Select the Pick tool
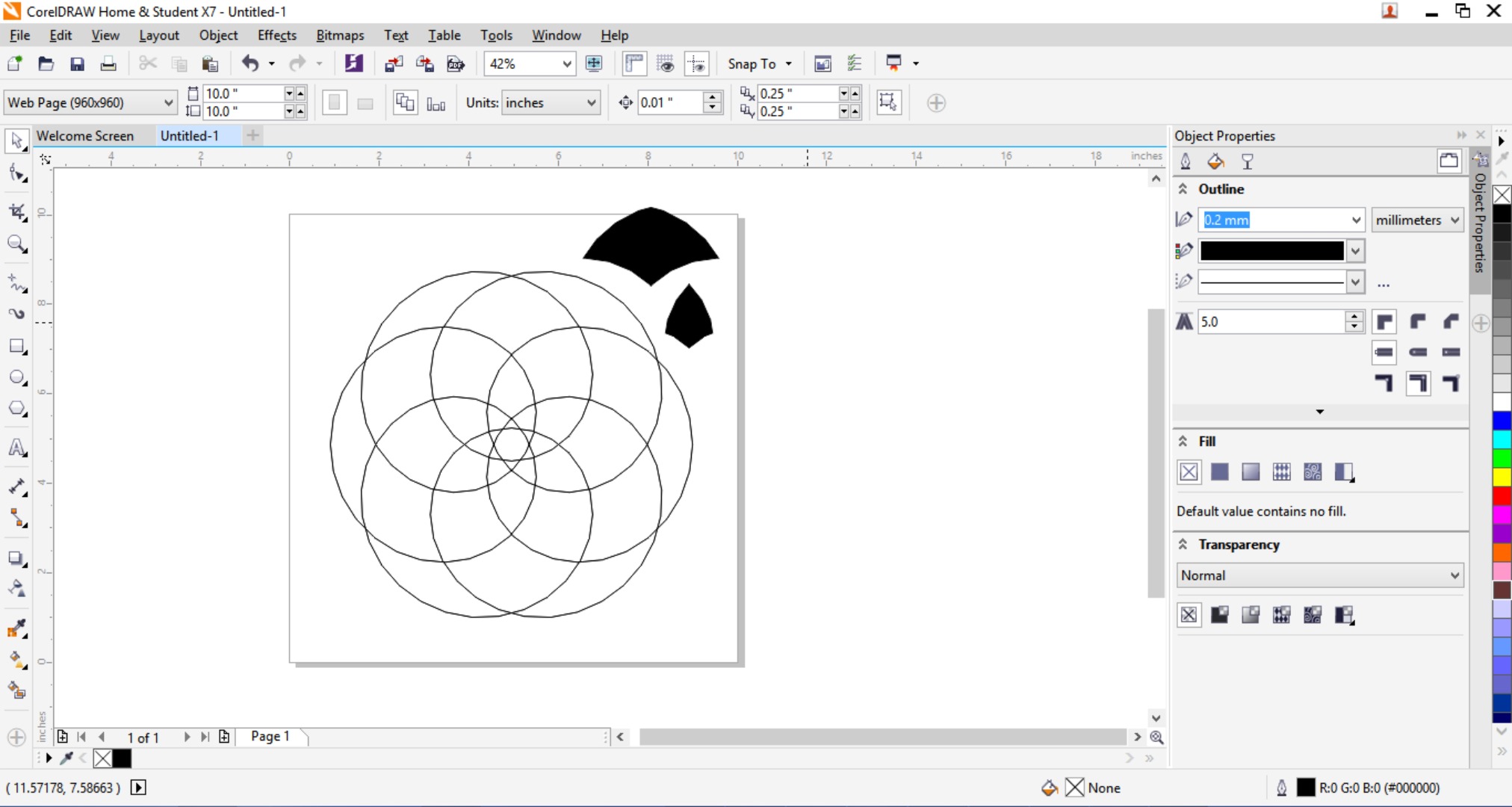1512x807 pixels. coord(16,140)
